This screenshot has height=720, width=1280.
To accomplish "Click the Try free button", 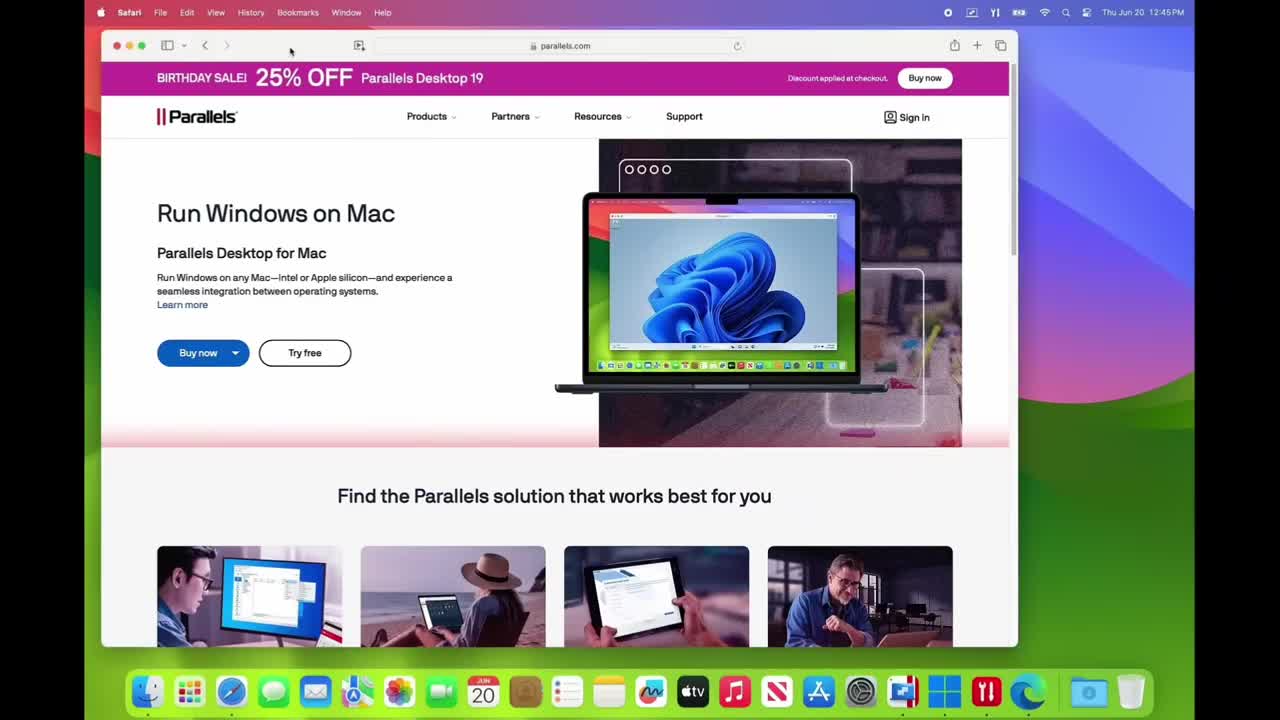I will pyautogui.click(x=305, y=353).
